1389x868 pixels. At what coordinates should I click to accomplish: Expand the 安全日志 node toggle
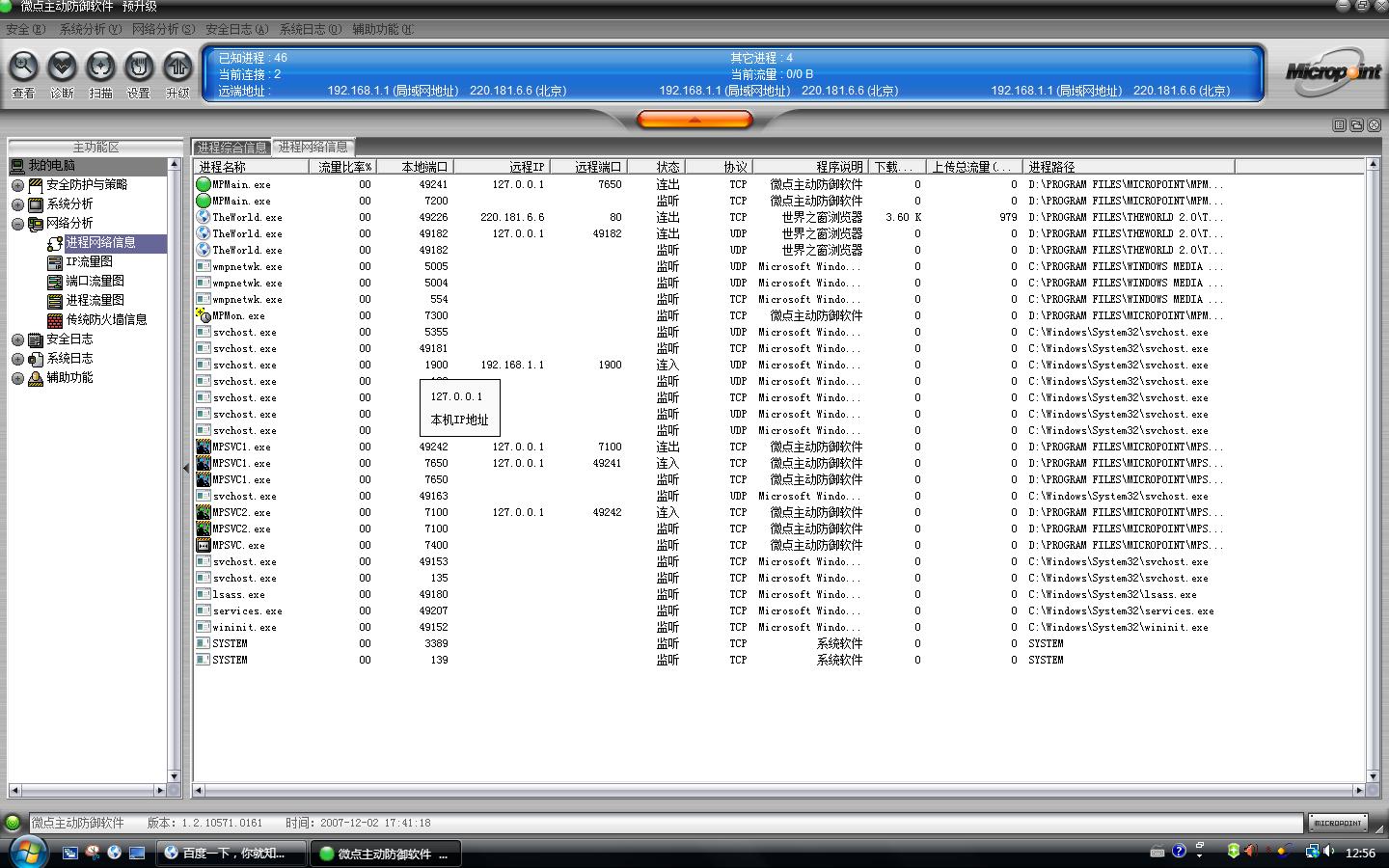tap(17, 339)
